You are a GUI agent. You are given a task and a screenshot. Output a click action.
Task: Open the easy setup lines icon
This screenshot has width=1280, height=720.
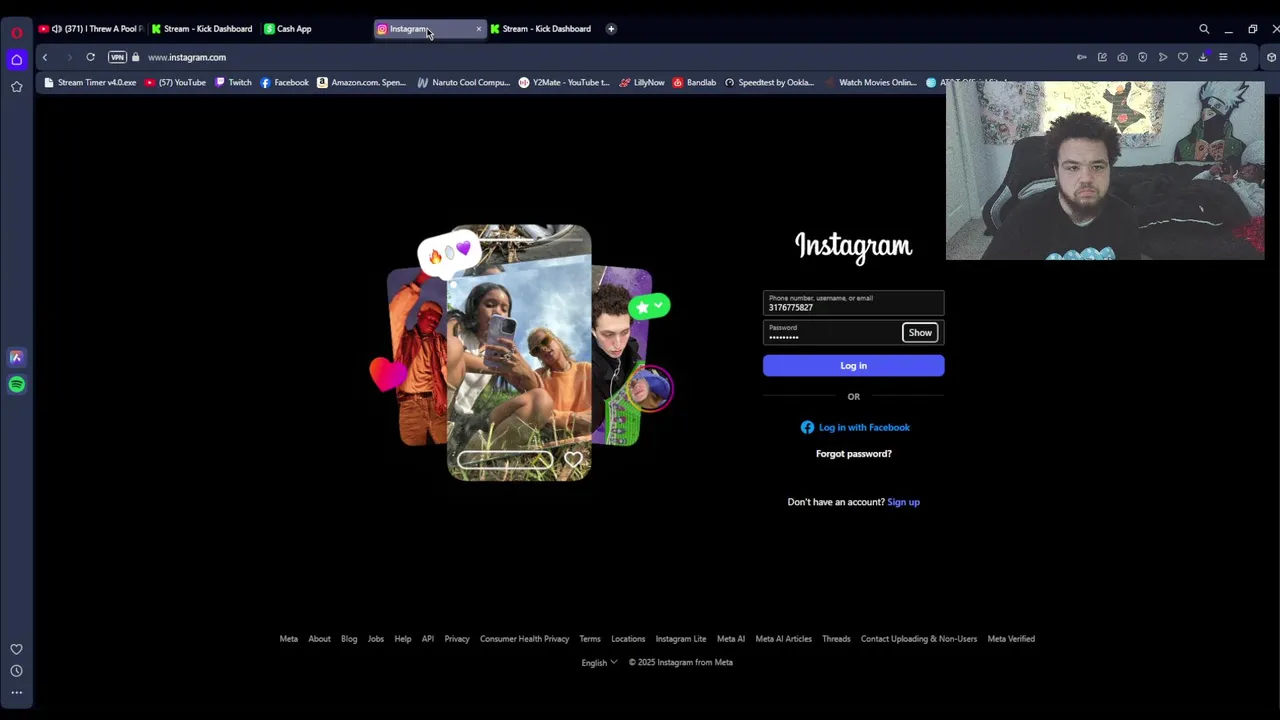click(x=1223, y=57)
